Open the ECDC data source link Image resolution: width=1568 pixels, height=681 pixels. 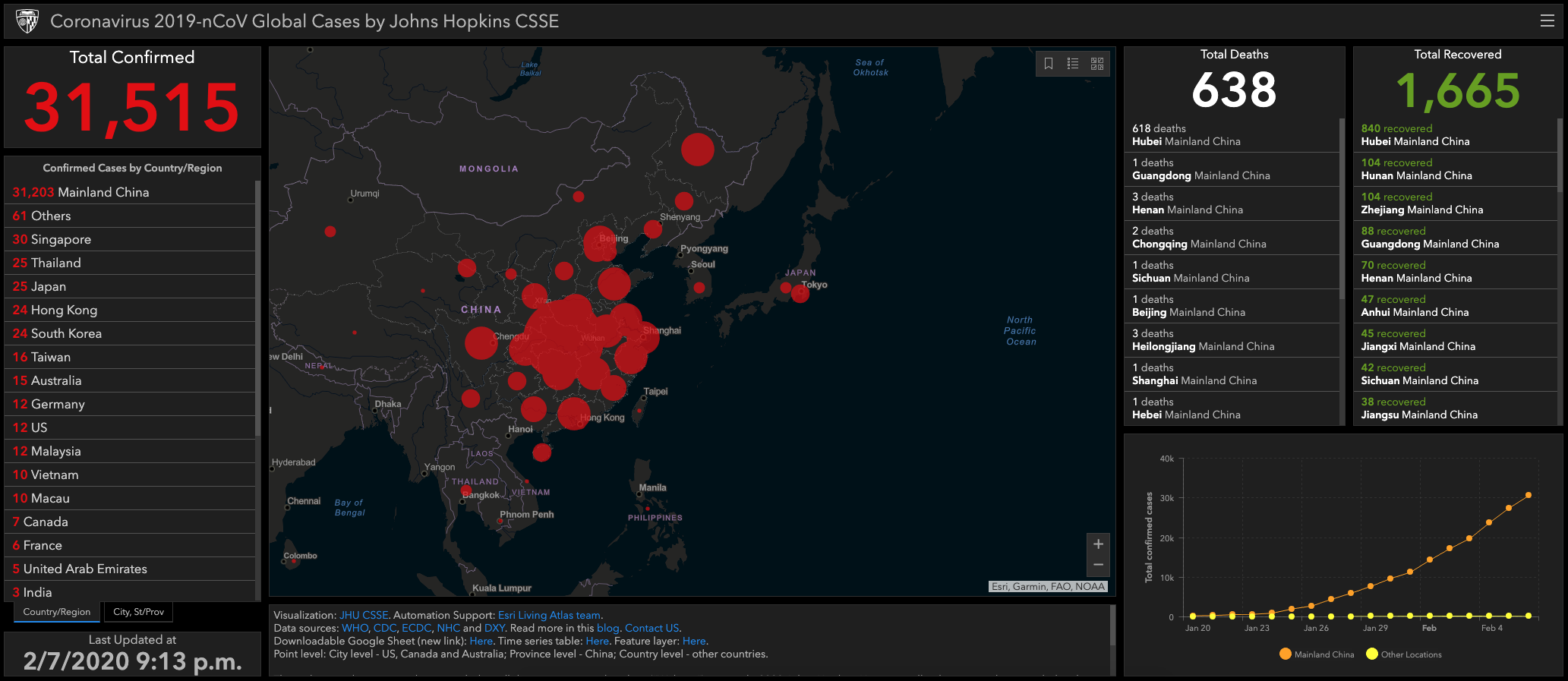click(x=416, y=629)
